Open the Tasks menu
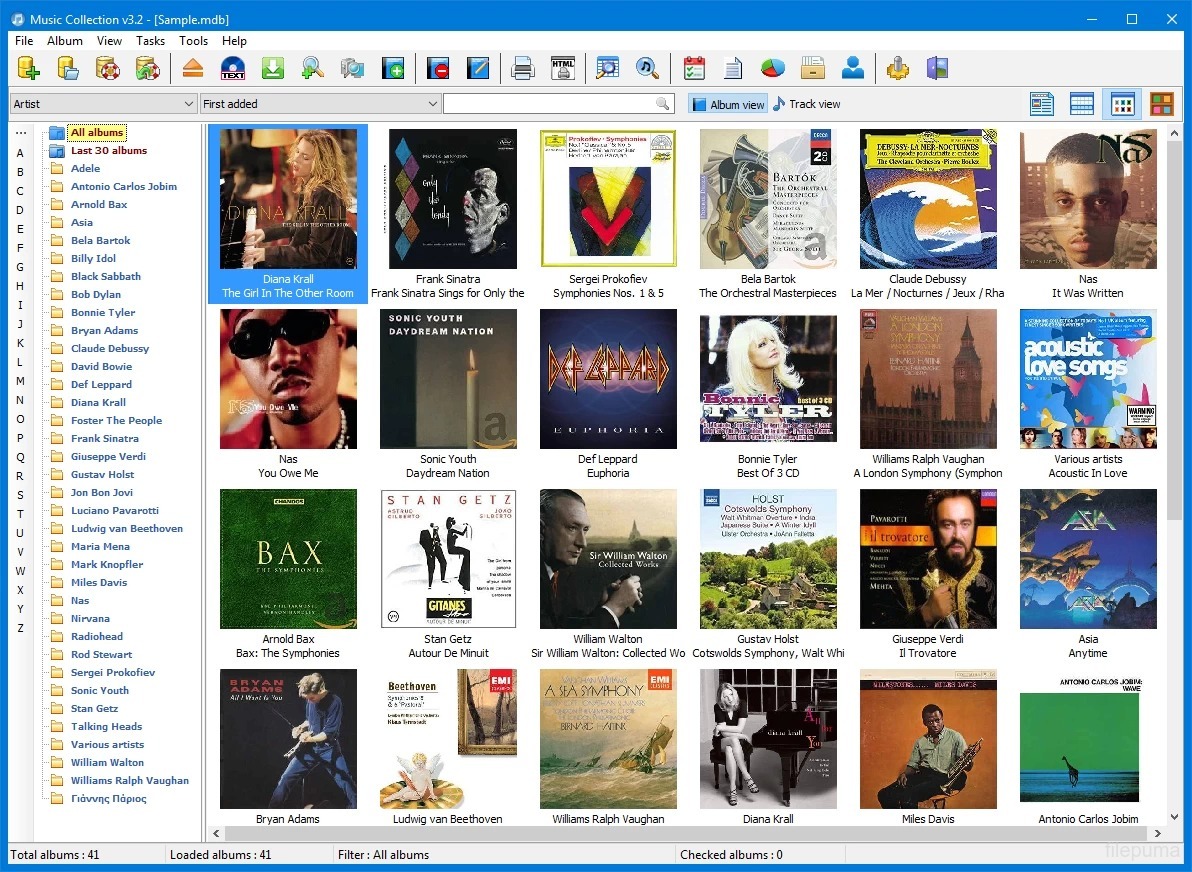Screen dimensions: 1192x872 150,41
